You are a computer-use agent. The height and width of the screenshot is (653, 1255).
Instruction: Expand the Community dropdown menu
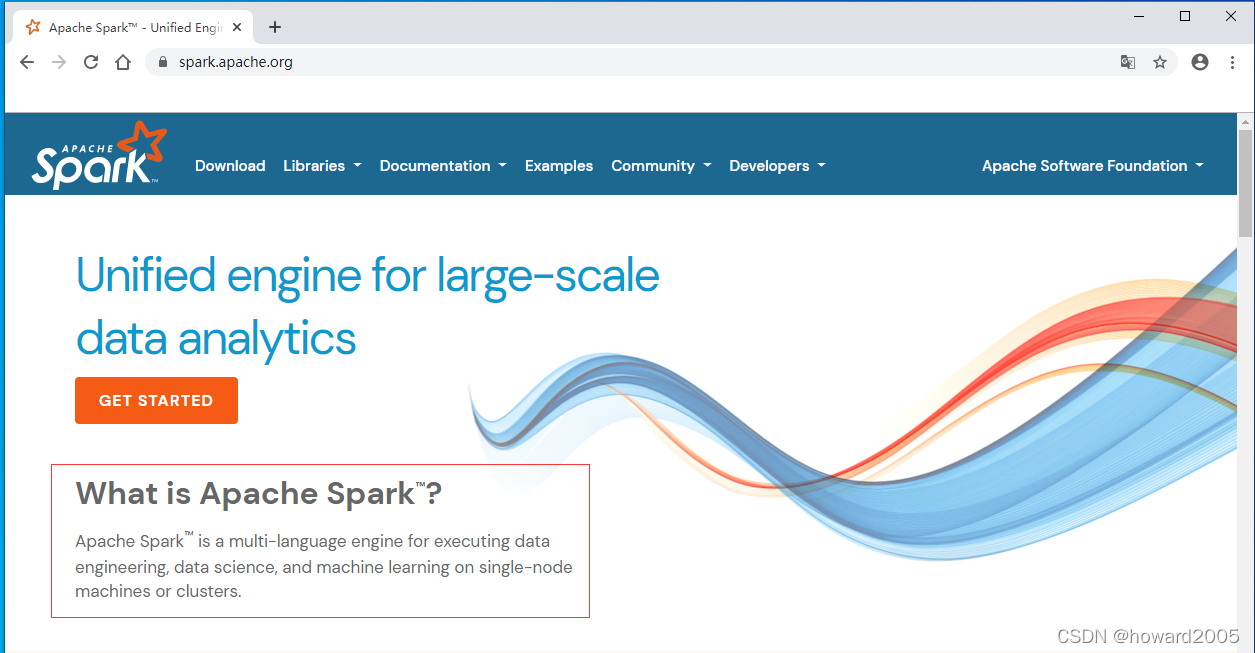[661, 166]
